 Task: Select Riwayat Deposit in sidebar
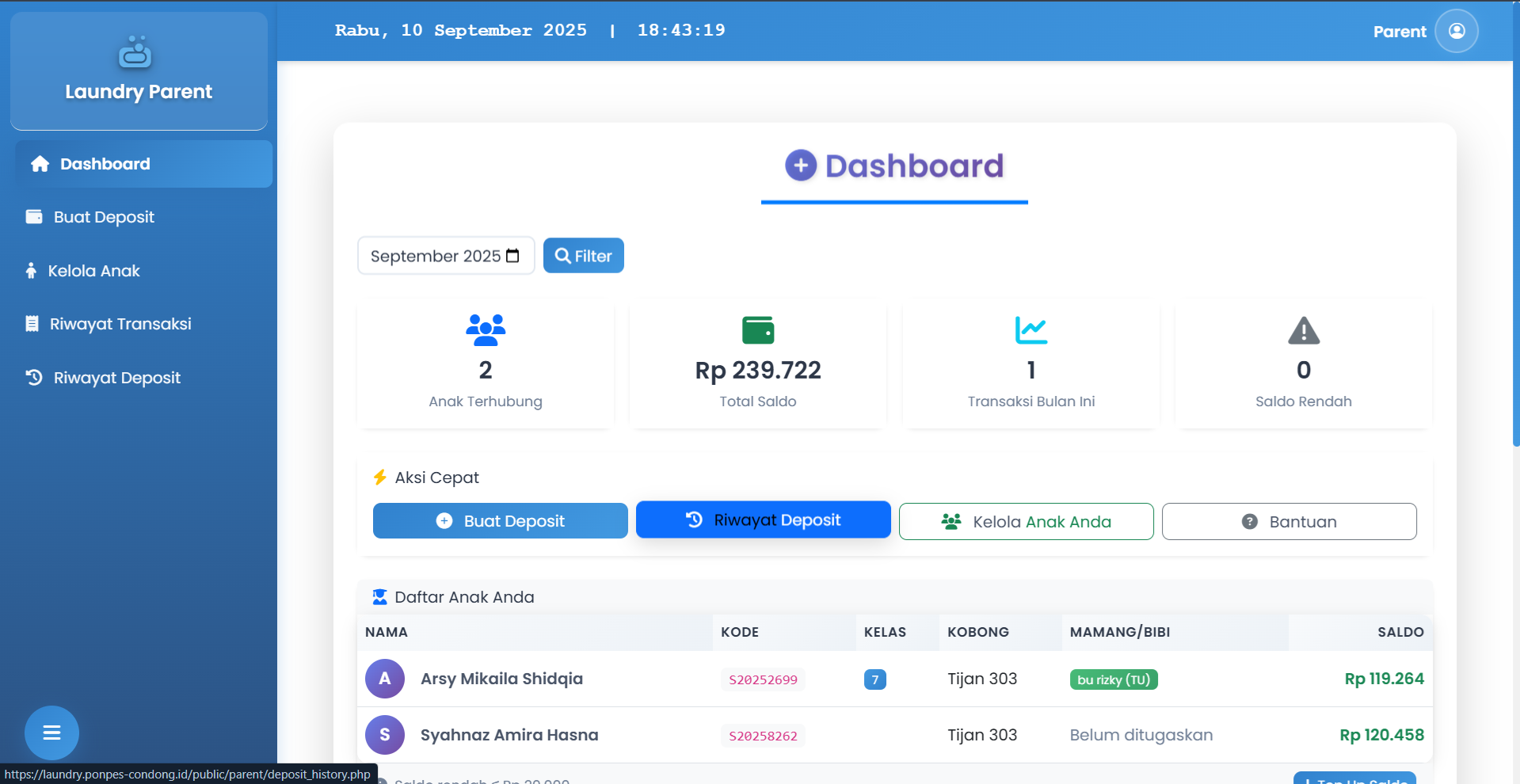[x=116, y=378]
